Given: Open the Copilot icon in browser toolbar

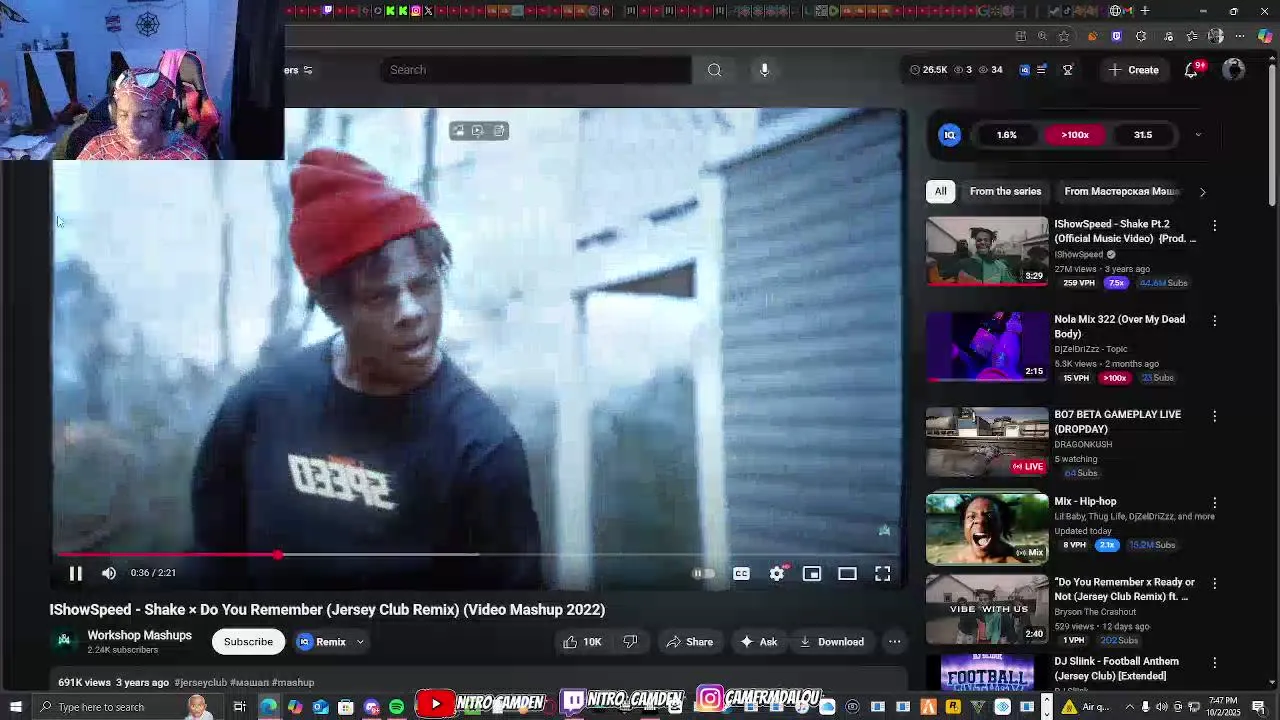Looking at the screenshot, I should (1265, 36).
